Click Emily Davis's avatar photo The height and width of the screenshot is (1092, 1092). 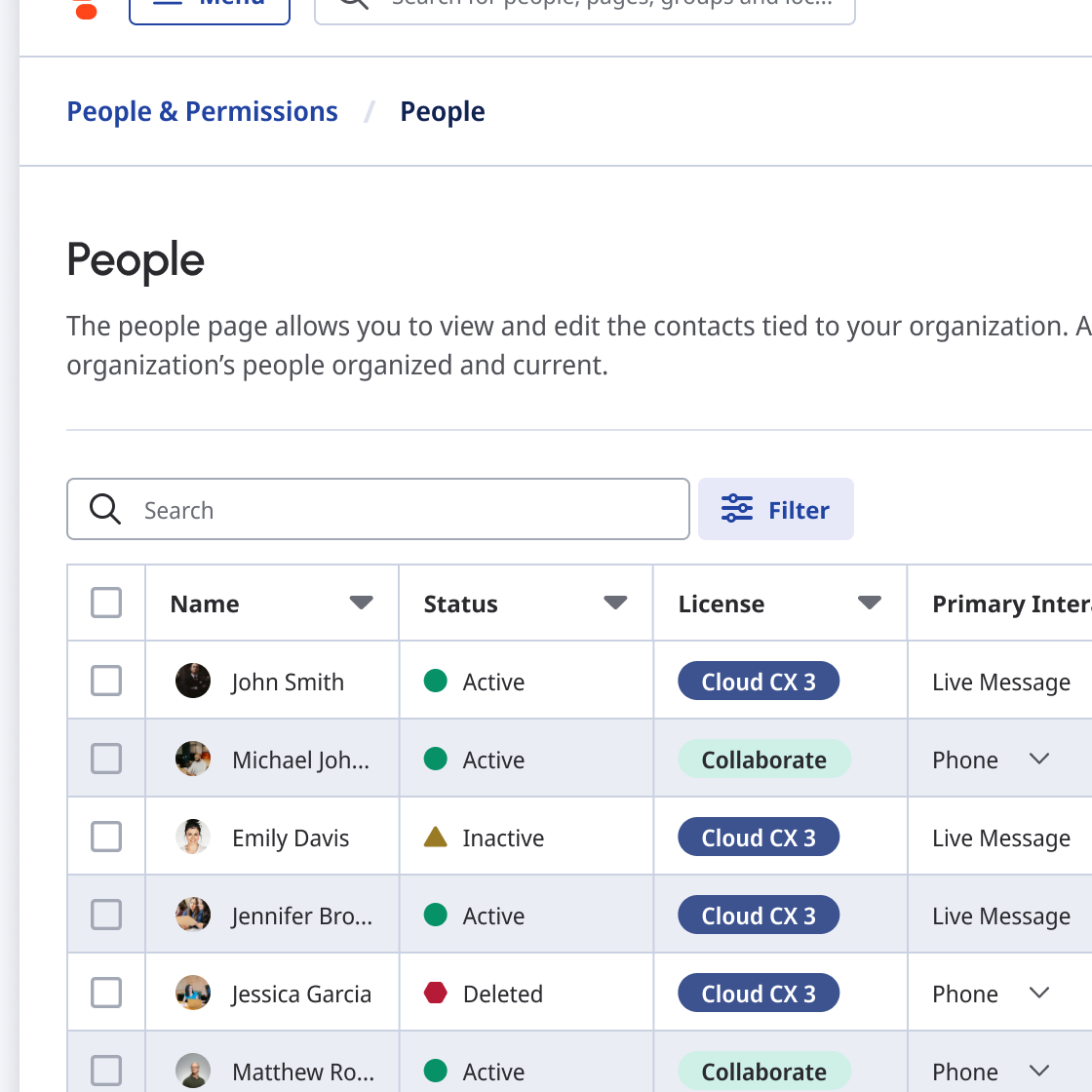(193, 838)
